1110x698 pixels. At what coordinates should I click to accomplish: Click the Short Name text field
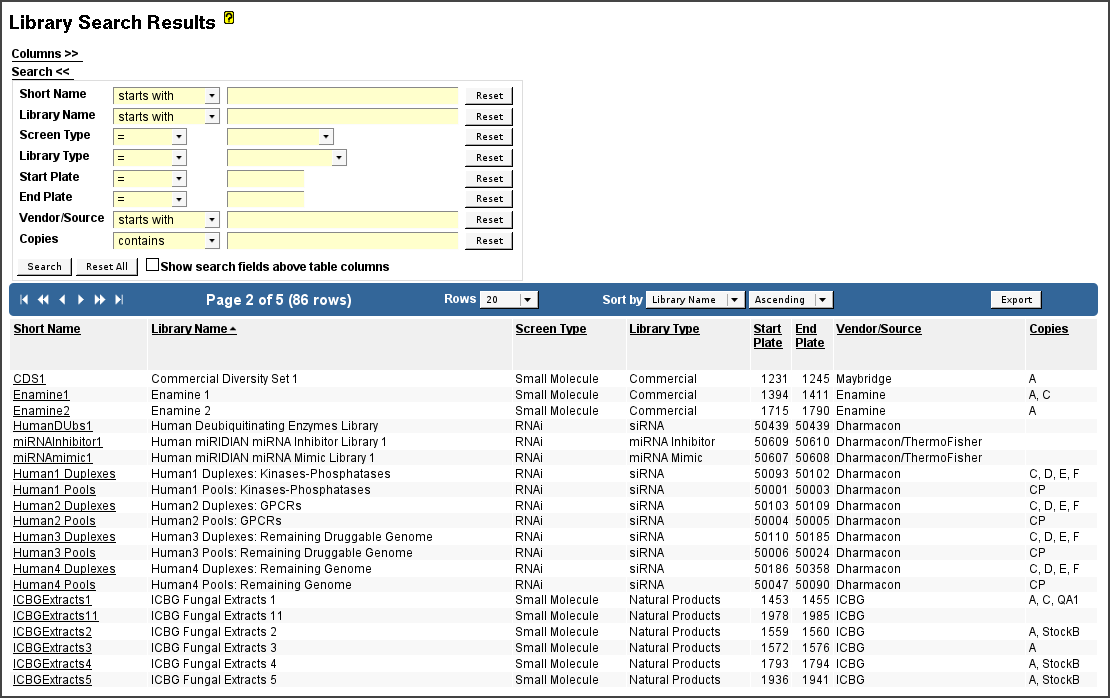pyautogui.click(x=343, y=96)
